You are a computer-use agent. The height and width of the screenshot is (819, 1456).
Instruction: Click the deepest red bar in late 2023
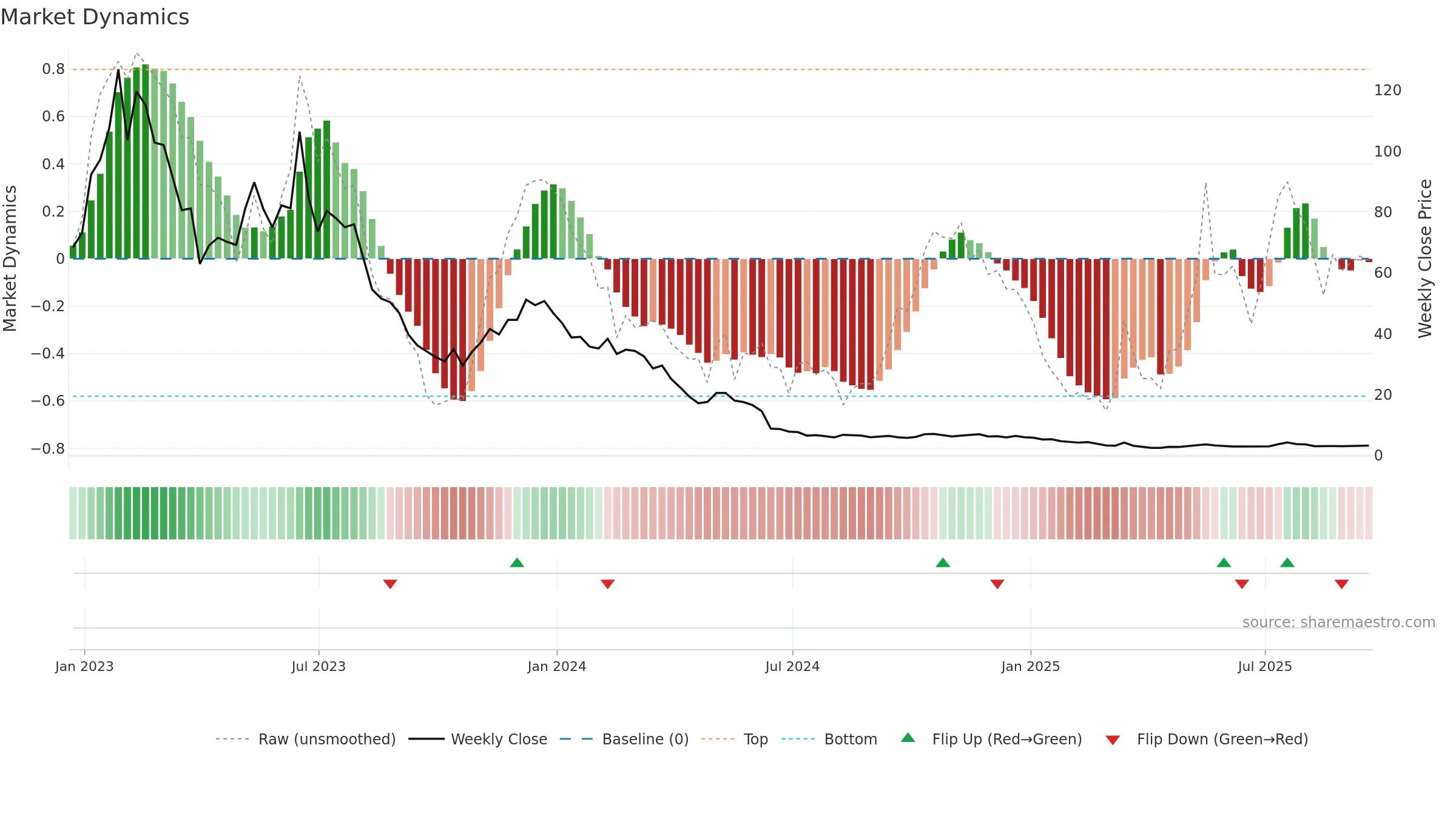462,330
